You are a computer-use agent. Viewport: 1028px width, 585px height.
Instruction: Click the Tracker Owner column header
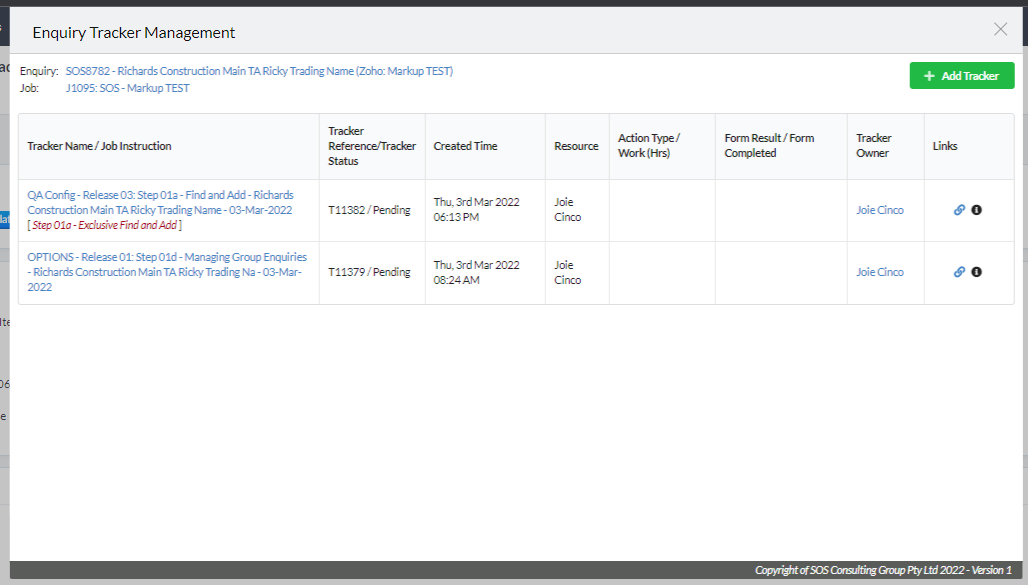(x=873, y=146)
